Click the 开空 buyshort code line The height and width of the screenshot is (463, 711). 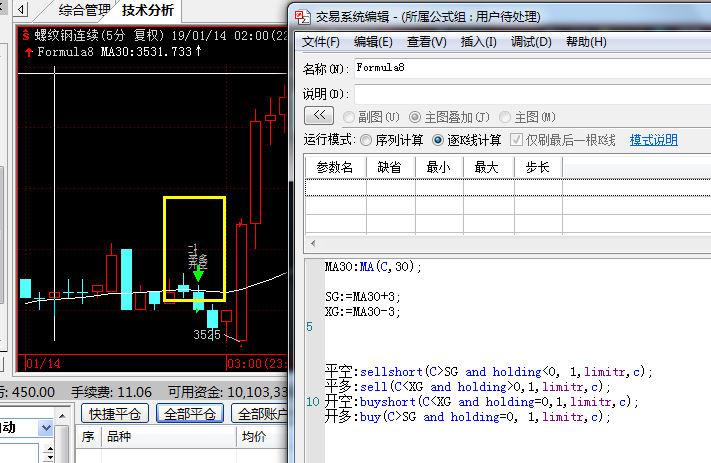coord(482,402)
